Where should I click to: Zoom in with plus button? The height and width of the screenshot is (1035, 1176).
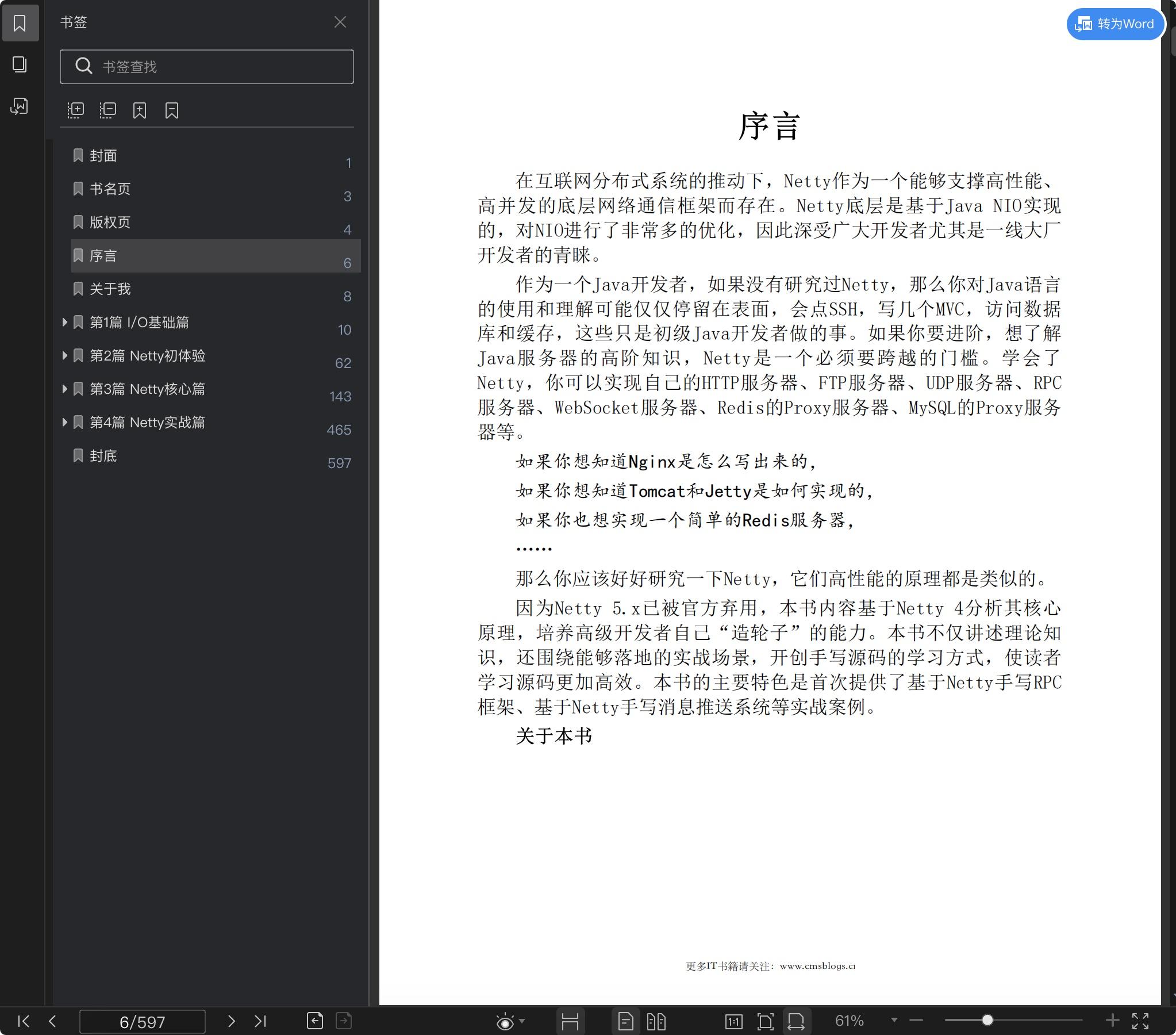pos(1112,1021)
